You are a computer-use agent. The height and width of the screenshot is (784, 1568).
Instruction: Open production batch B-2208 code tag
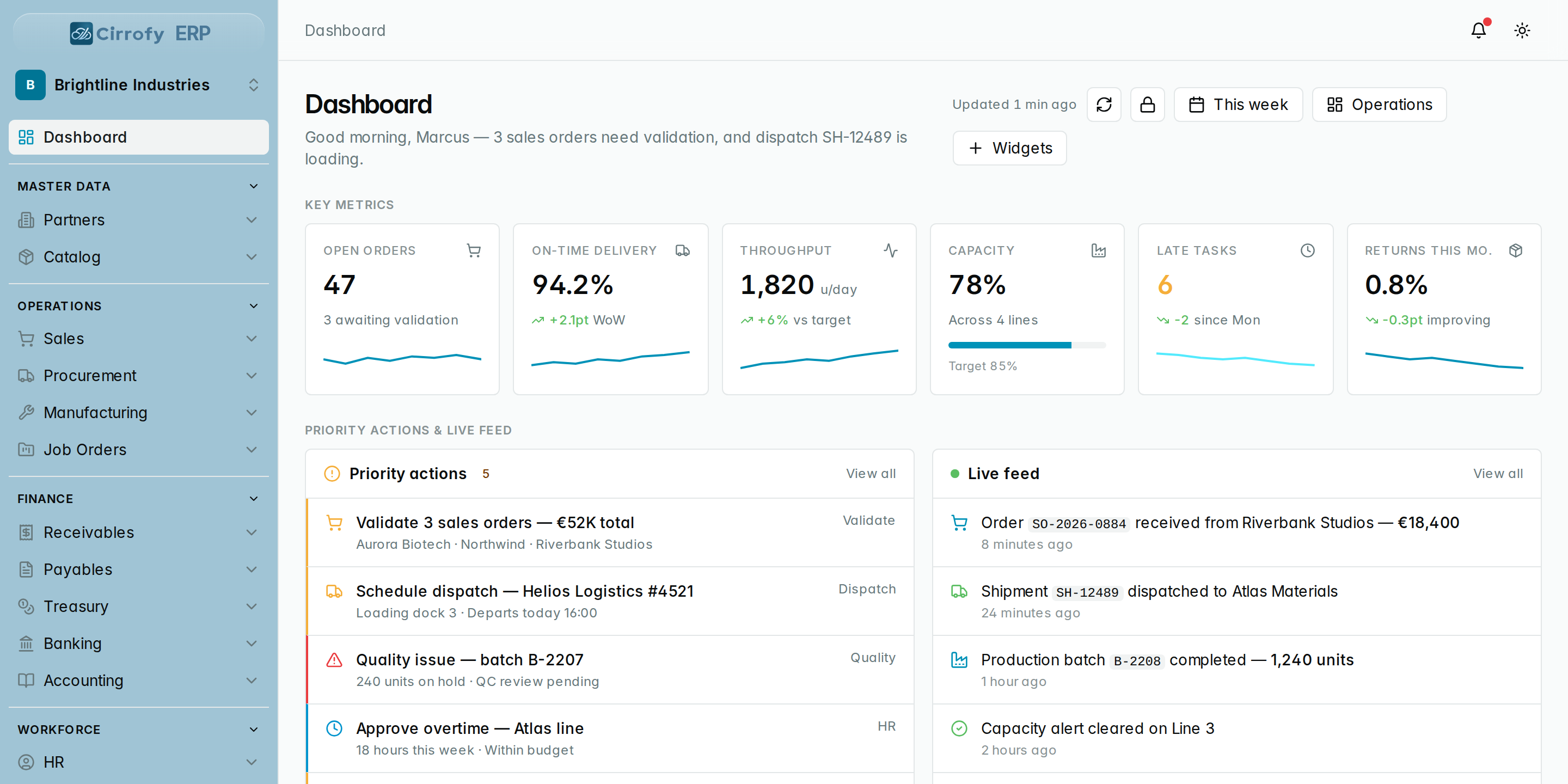pyautogui.click(x=1136, y=661)
